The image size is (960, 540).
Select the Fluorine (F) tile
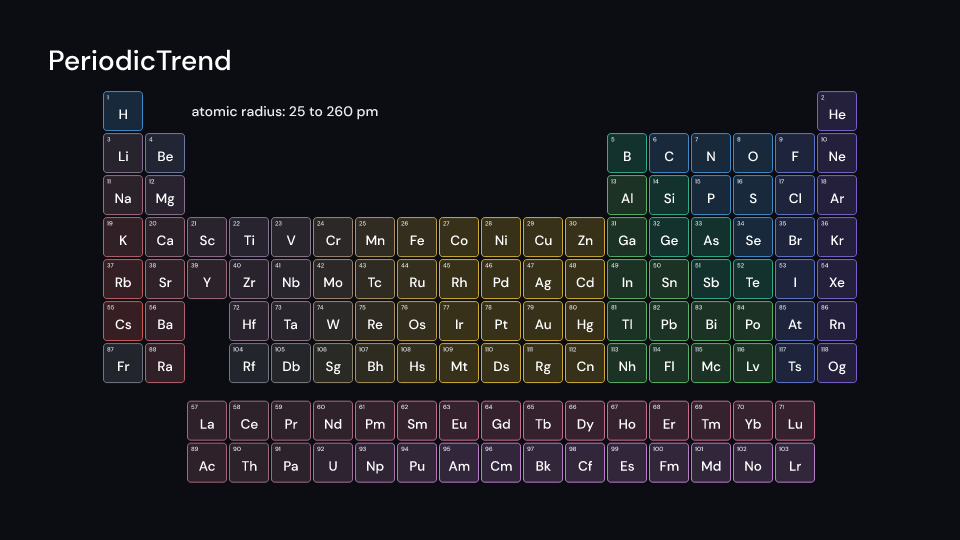point(795,153)
